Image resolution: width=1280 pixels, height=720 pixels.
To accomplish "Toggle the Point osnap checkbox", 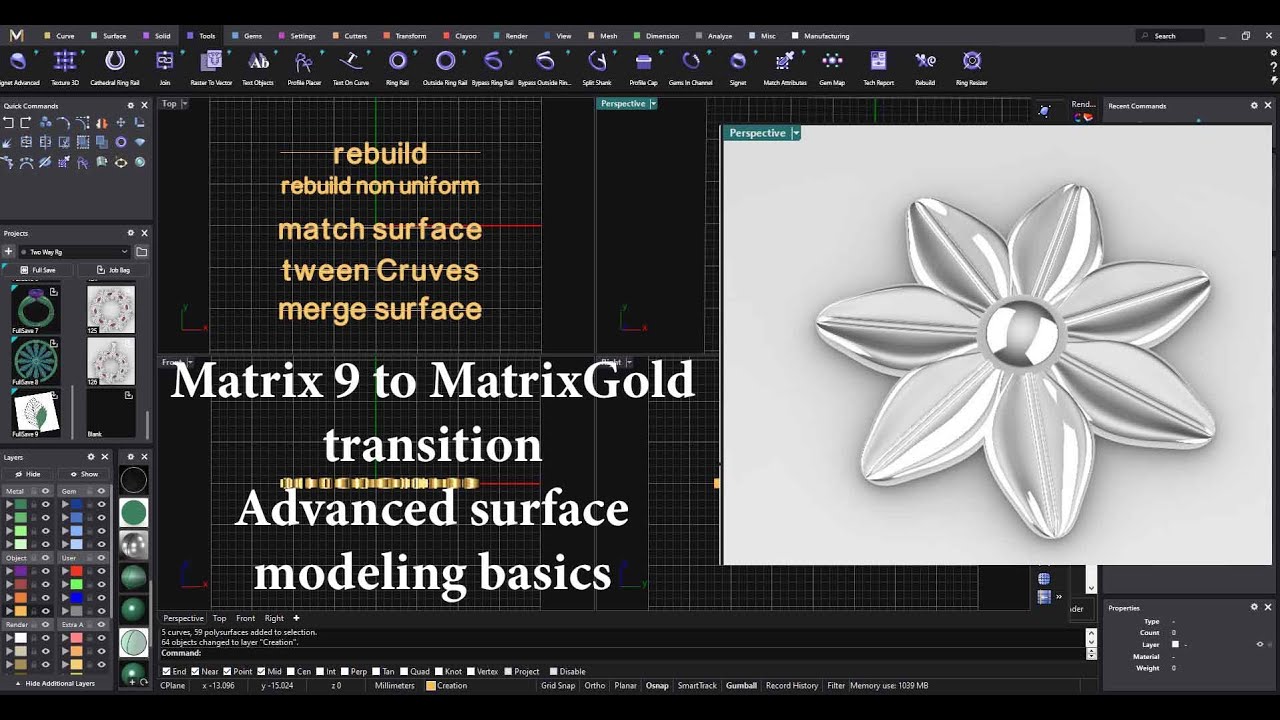I will (x=227, y=671).
